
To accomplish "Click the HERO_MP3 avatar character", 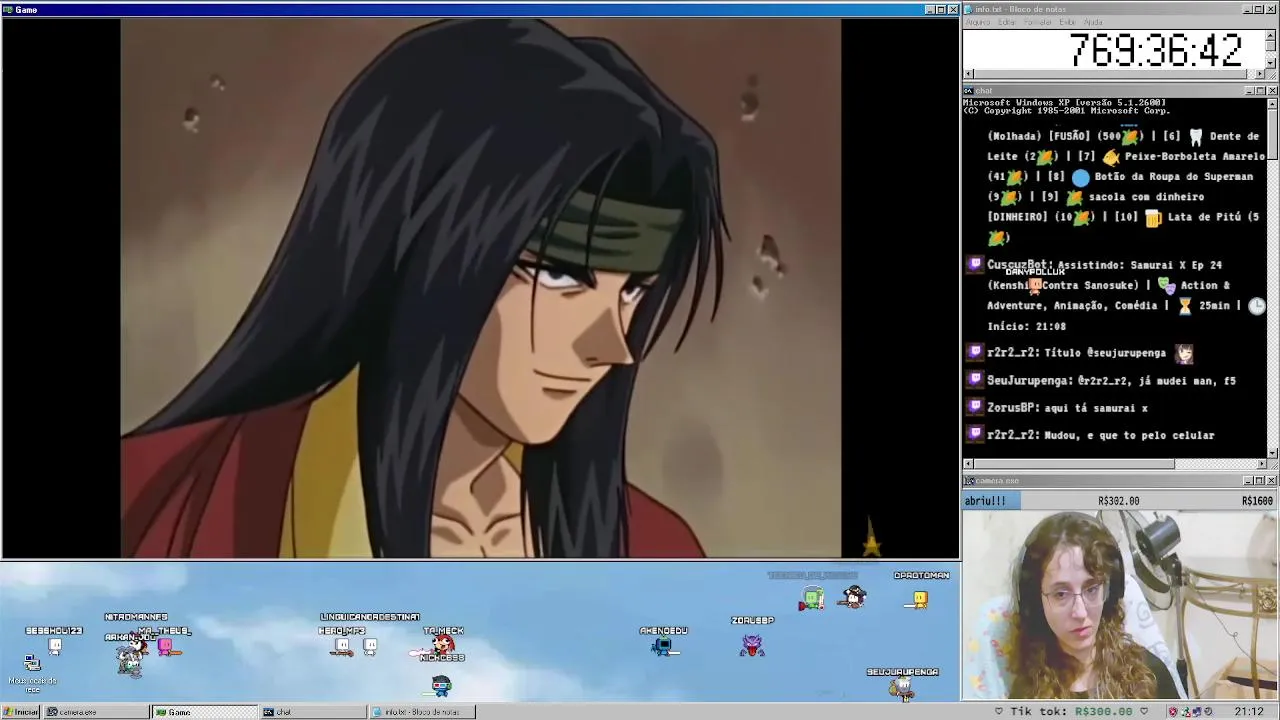I will coord(343,647).
